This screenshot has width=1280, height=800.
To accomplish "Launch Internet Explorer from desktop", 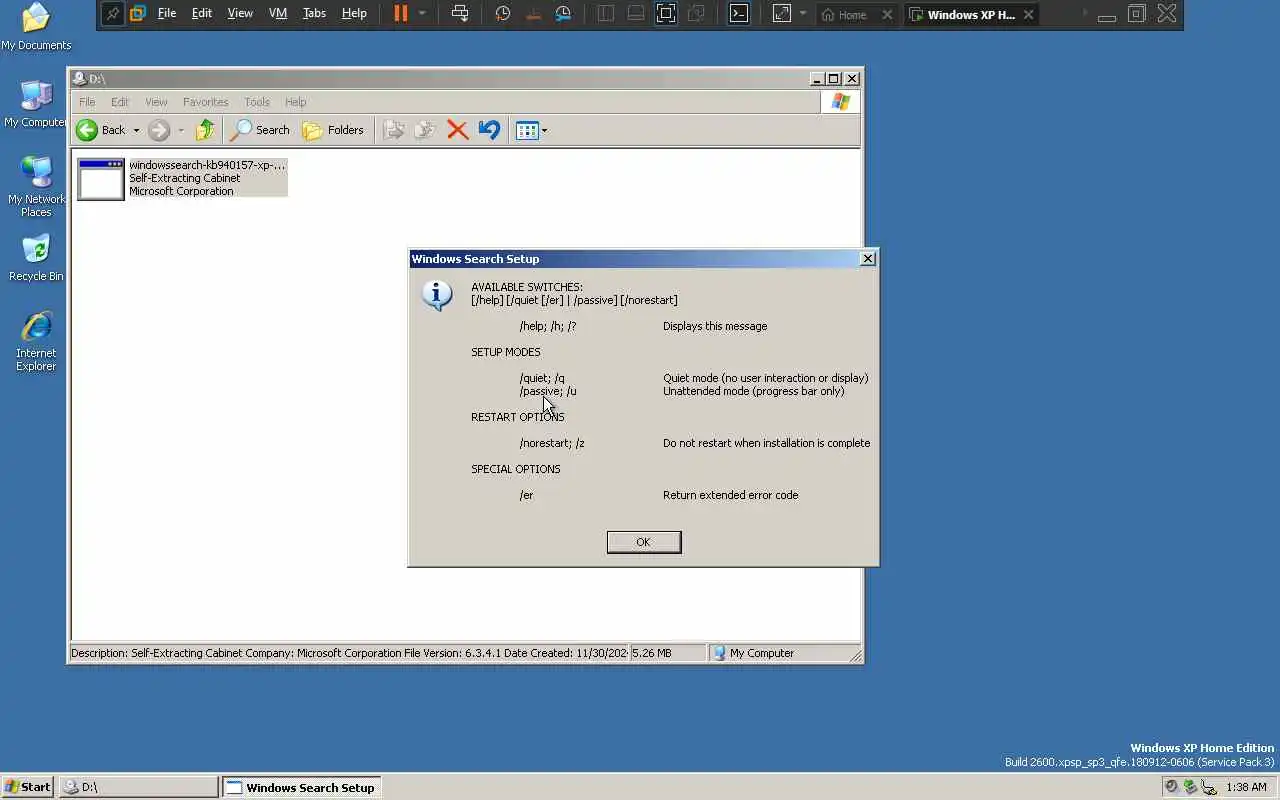I will click(x=36, y=341).
